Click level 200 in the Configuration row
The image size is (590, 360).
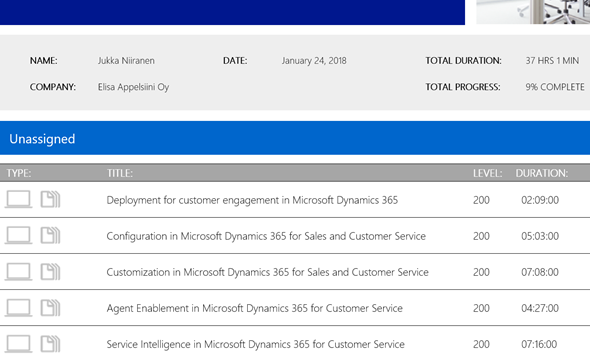click(x=481, y=236)
